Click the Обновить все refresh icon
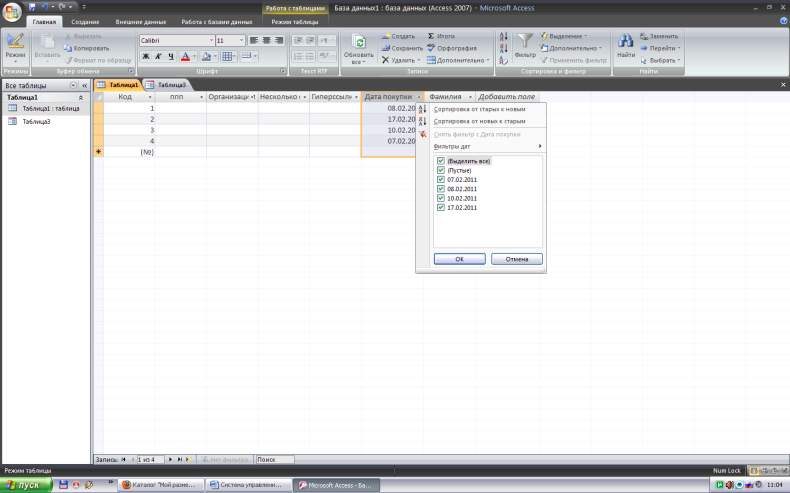The width and height of the screenshot is (790, 493). [x=359, y=42]
